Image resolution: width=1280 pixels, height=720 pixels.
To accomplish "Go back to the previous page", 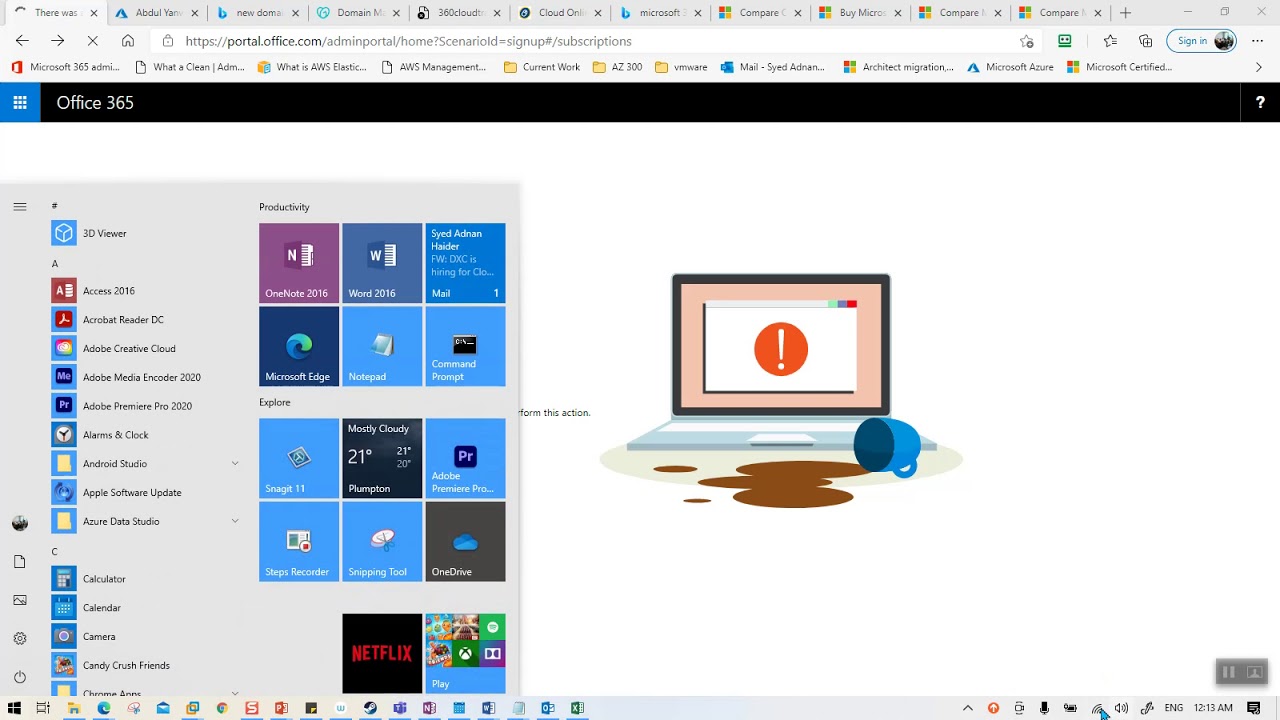I will [22, 41].
